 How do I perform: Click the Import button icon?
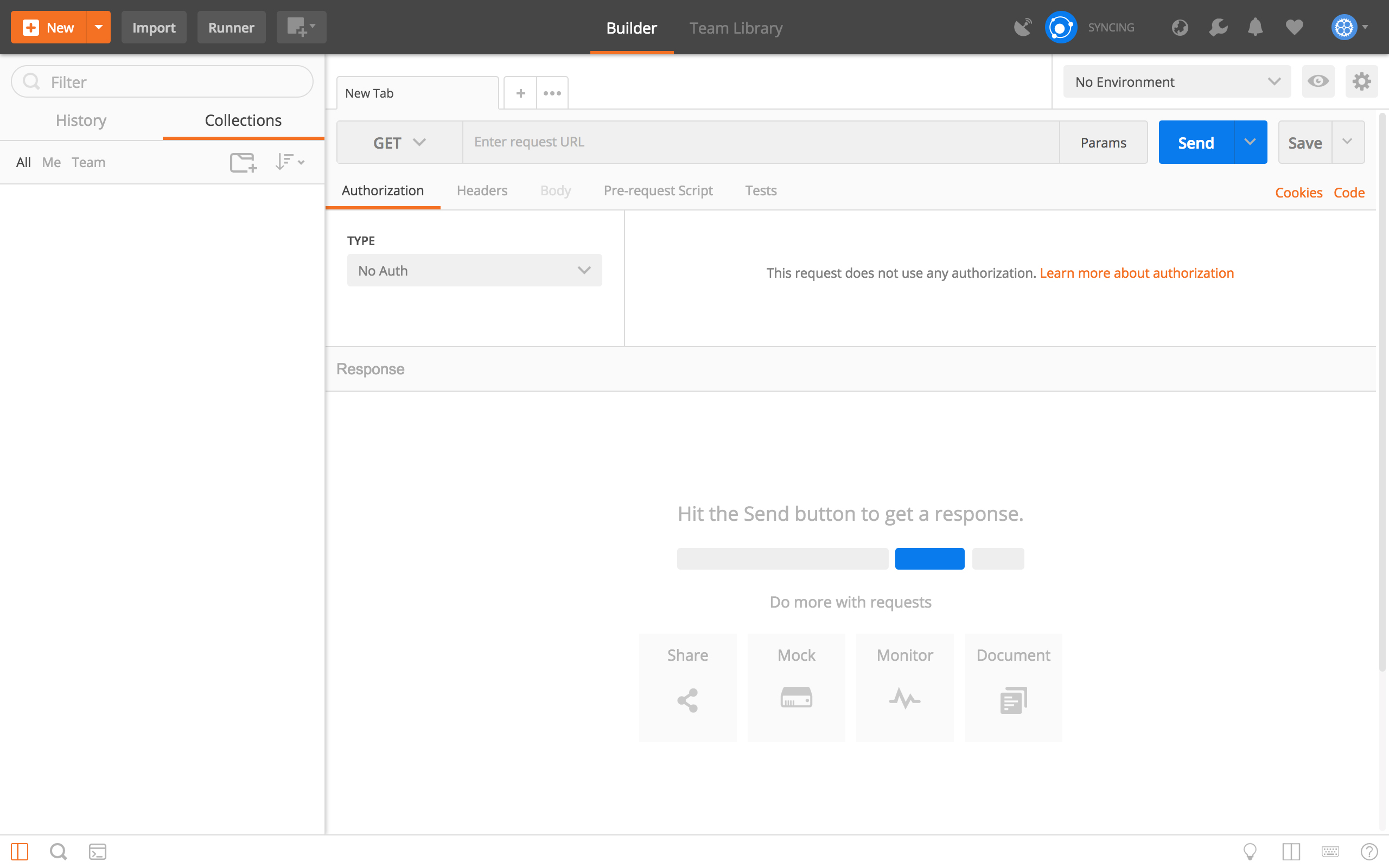click(154, 27)
